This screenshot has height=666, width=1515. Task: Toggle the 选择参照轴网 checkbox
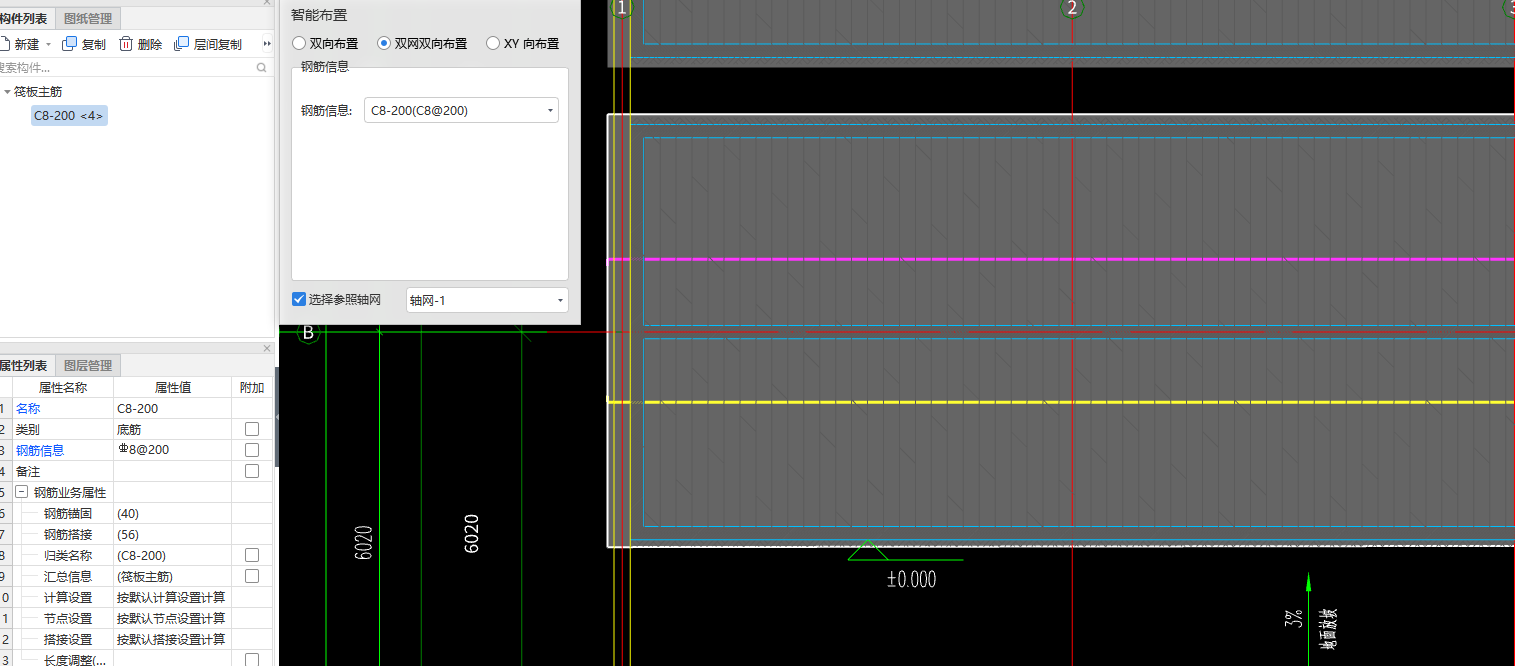pos(299,299)
